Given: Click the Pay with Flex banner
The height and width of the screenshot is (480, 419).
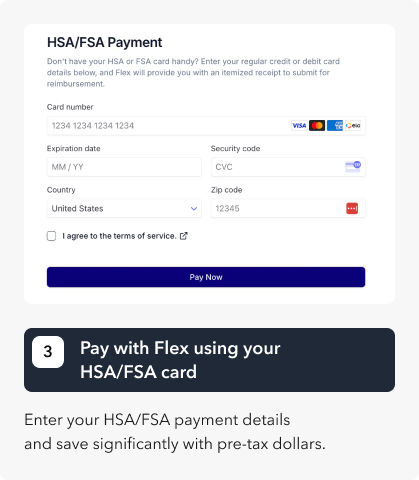Looking at the screenshot, I should 209,360.
